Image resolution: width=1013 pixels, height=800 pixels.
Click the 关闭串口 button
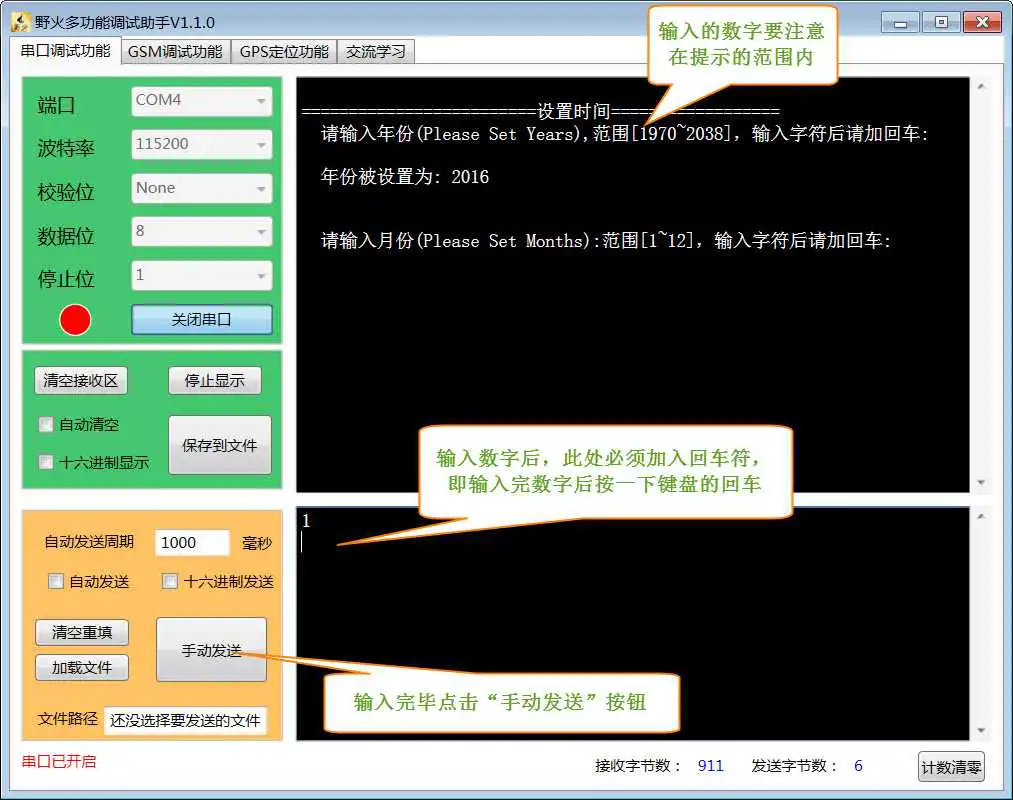(x=202, y=320)
